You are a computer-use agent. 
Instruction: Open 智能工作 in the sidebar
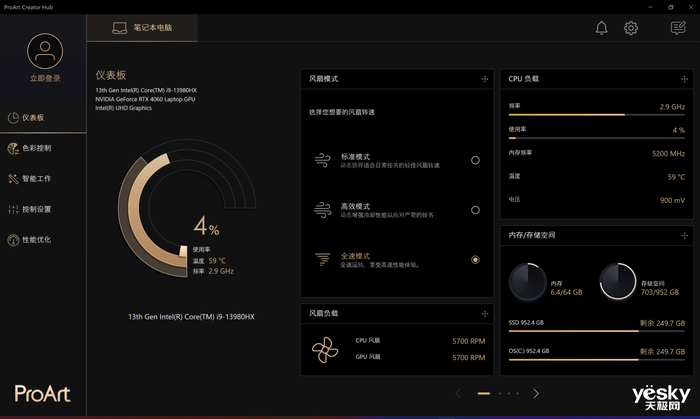tap(43, 178)
